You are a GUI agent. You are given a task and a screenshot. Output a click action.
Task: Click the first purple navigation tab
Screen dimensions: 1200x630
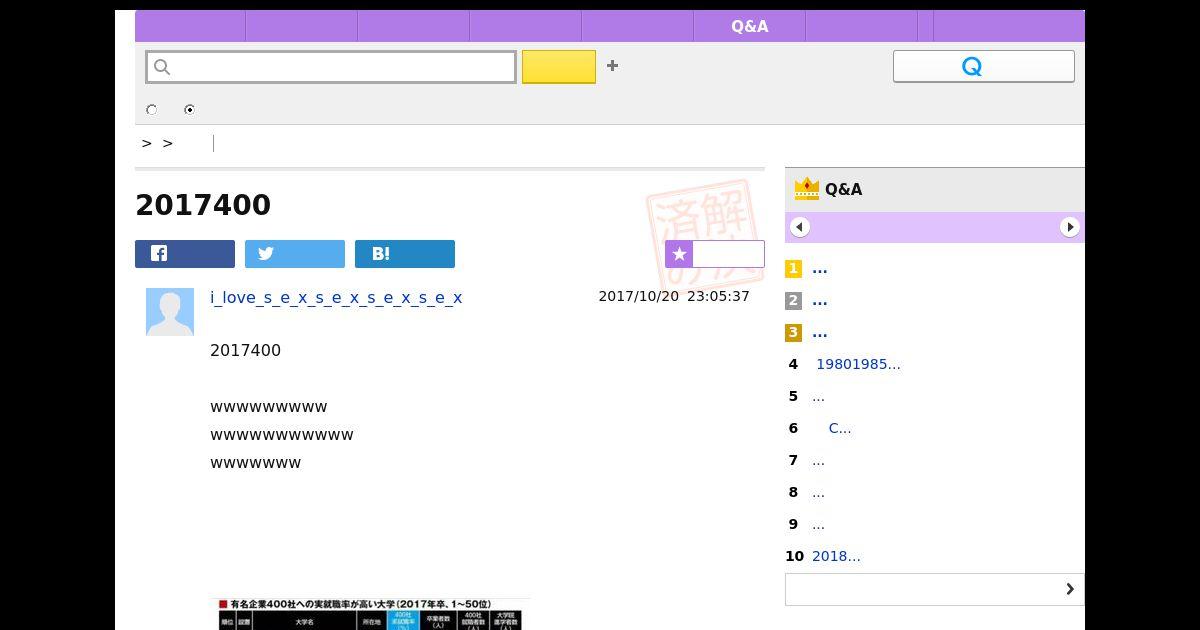tap(190, 26)
